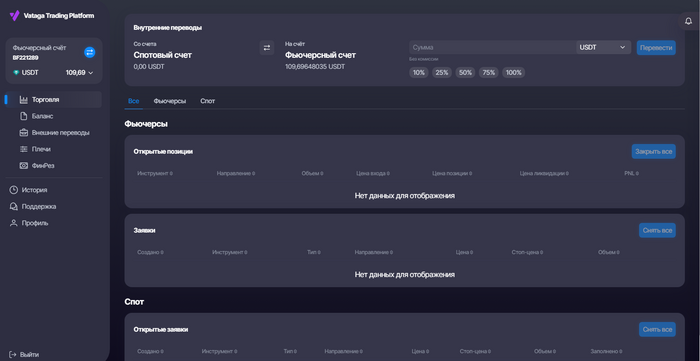Click the Профиль person icon

(x=14, y=223)
